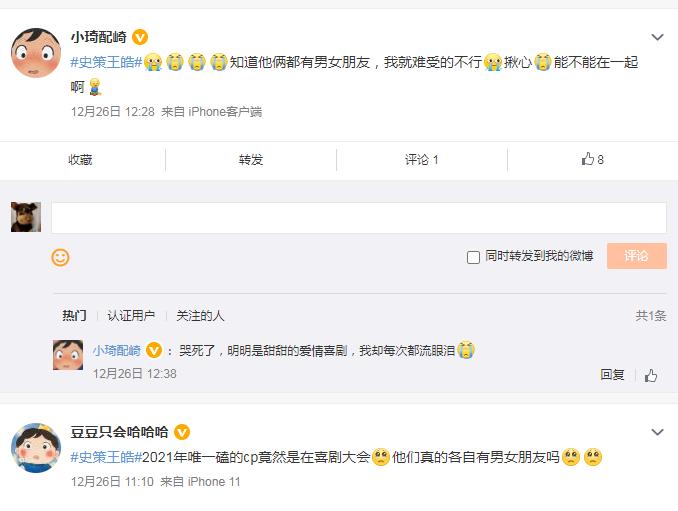Check 同时转发到我的微博 checkbox
The height and width of the screenshot is (511, 678).
coord(474,258)
